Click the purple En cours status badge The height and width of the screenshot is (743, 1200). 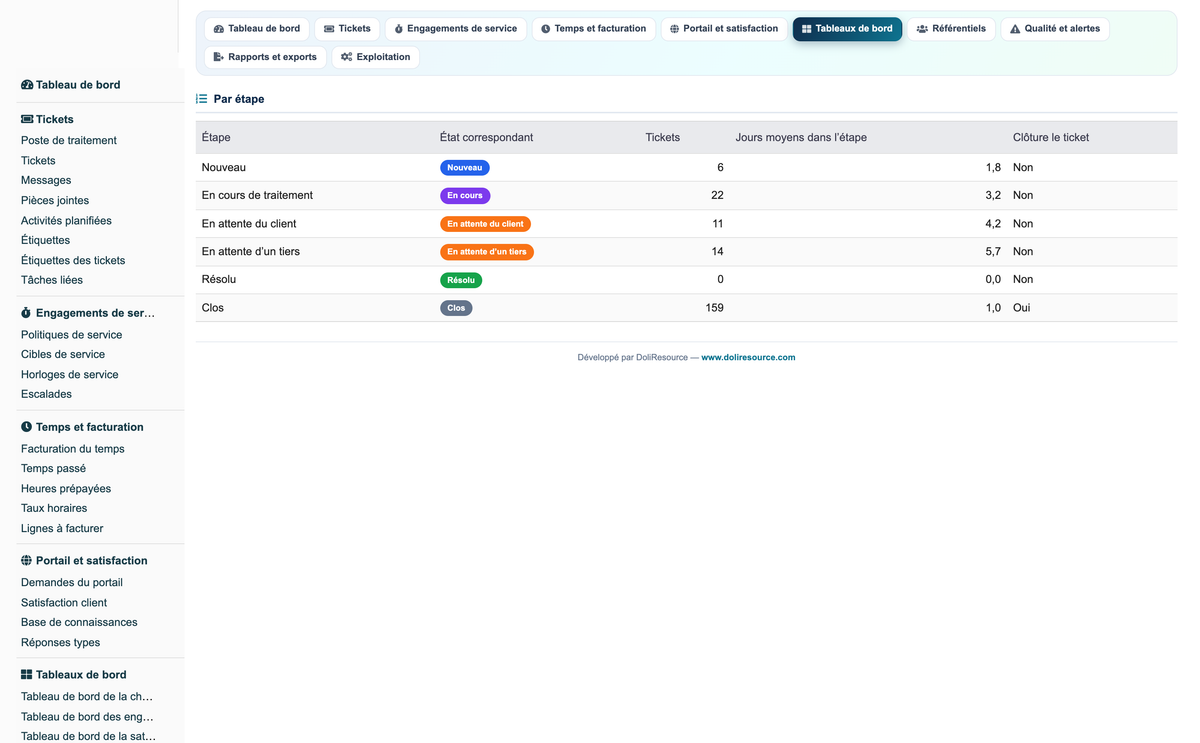tap(465, 196)
